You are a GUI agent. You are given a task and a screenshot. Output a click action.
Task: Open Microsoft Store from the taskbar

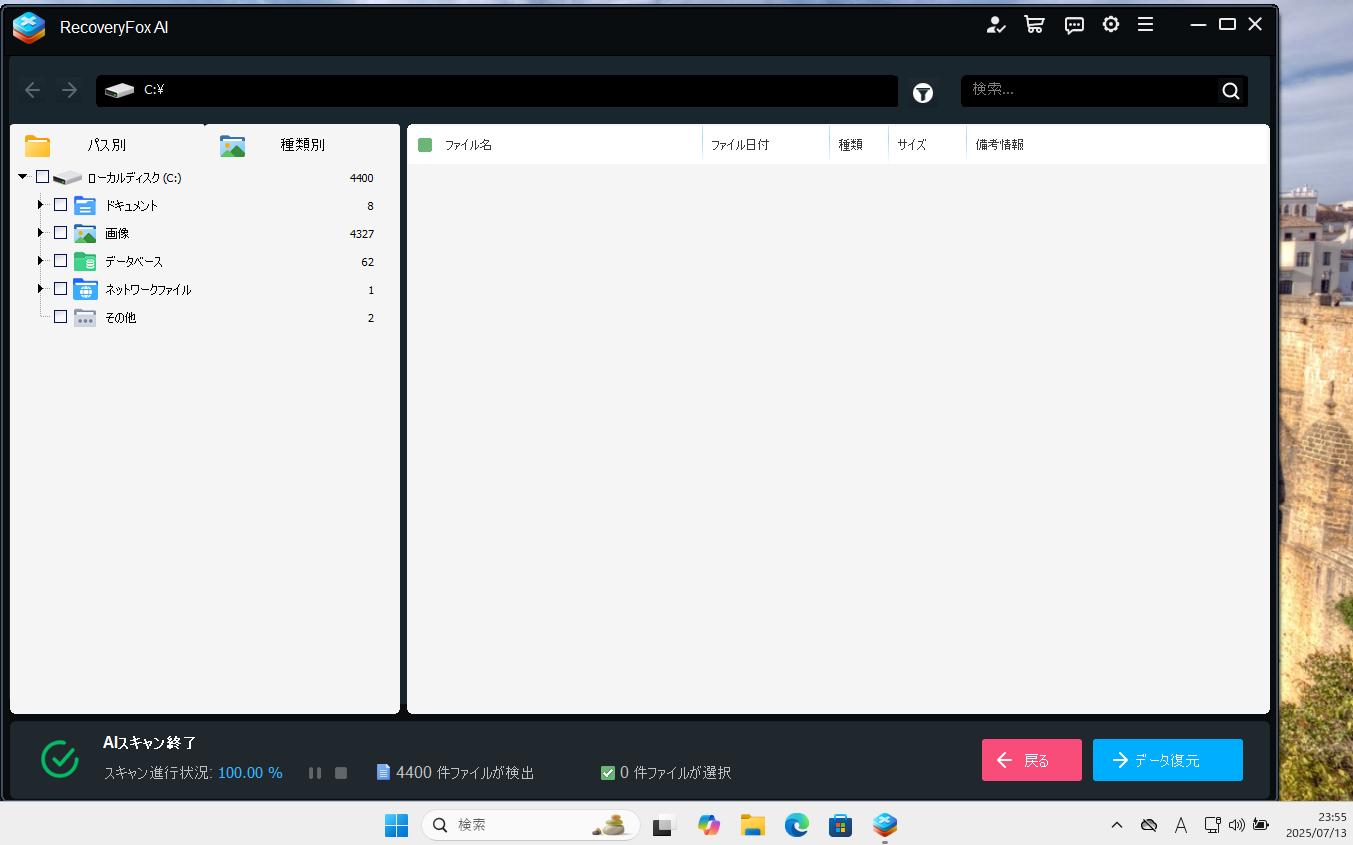tap(840, 825)
